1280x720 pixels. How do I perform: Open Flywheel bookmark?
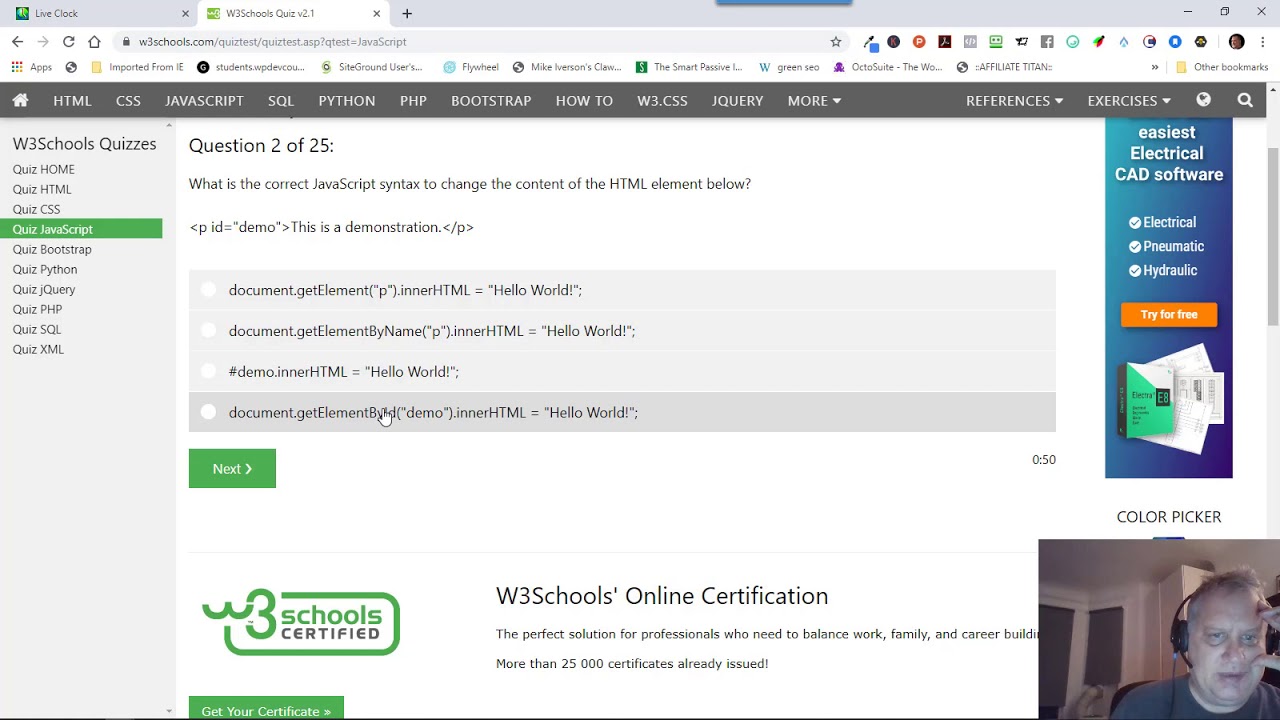coord(471,67)
